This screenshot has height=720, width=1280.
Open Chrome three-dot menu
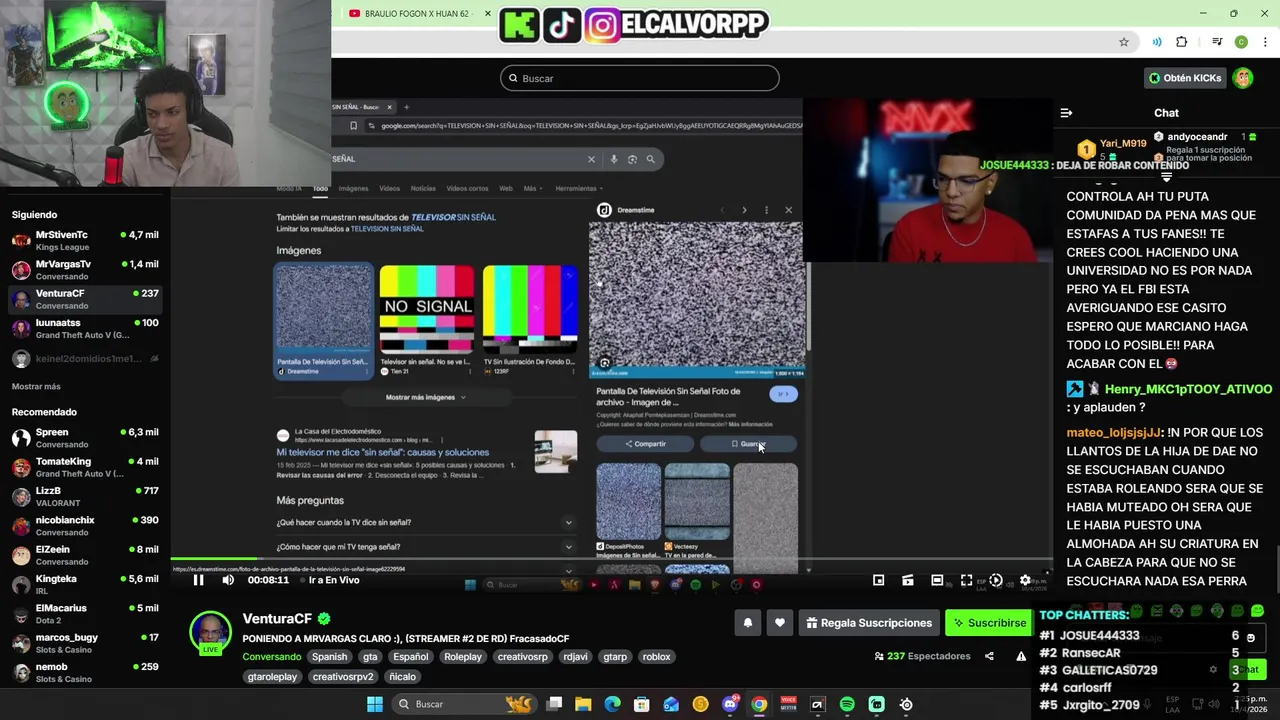click(x=1265, y=42)
